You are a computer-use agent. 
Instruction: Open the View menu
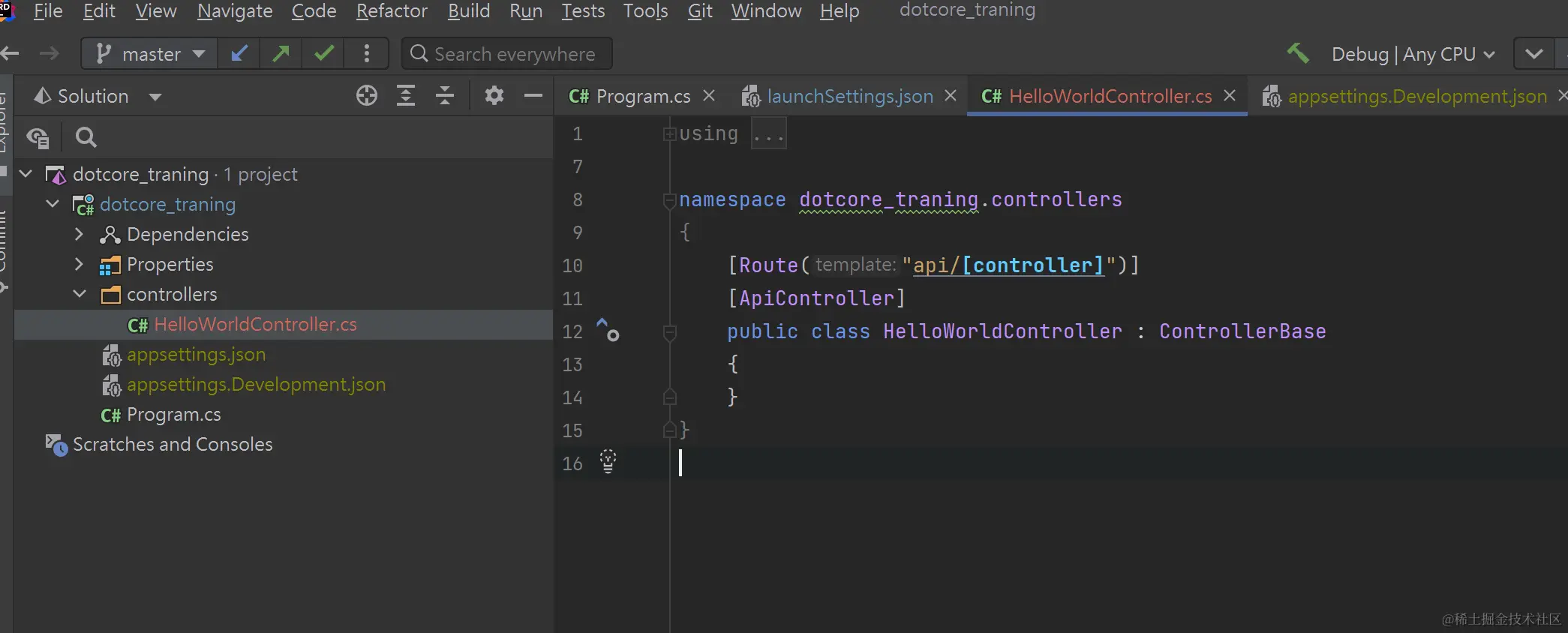(x=156, y=11)
